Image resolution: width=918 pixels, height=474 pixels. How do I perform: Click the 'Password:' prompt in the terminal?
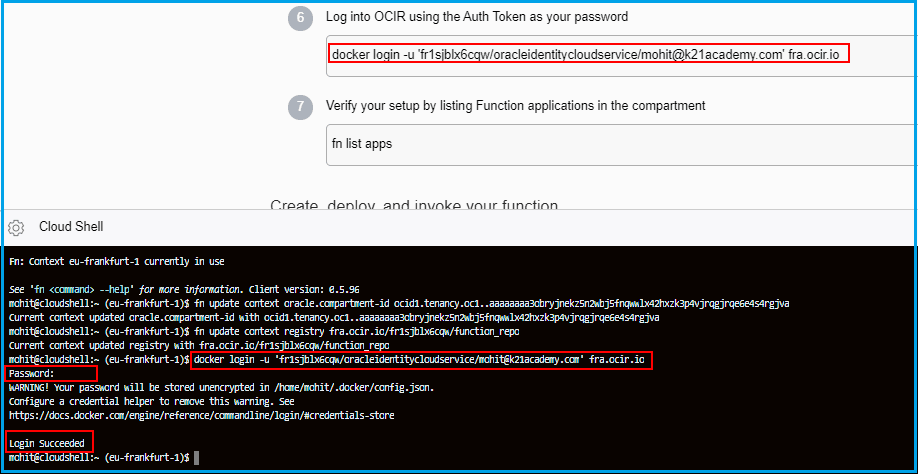pos(31,373)
